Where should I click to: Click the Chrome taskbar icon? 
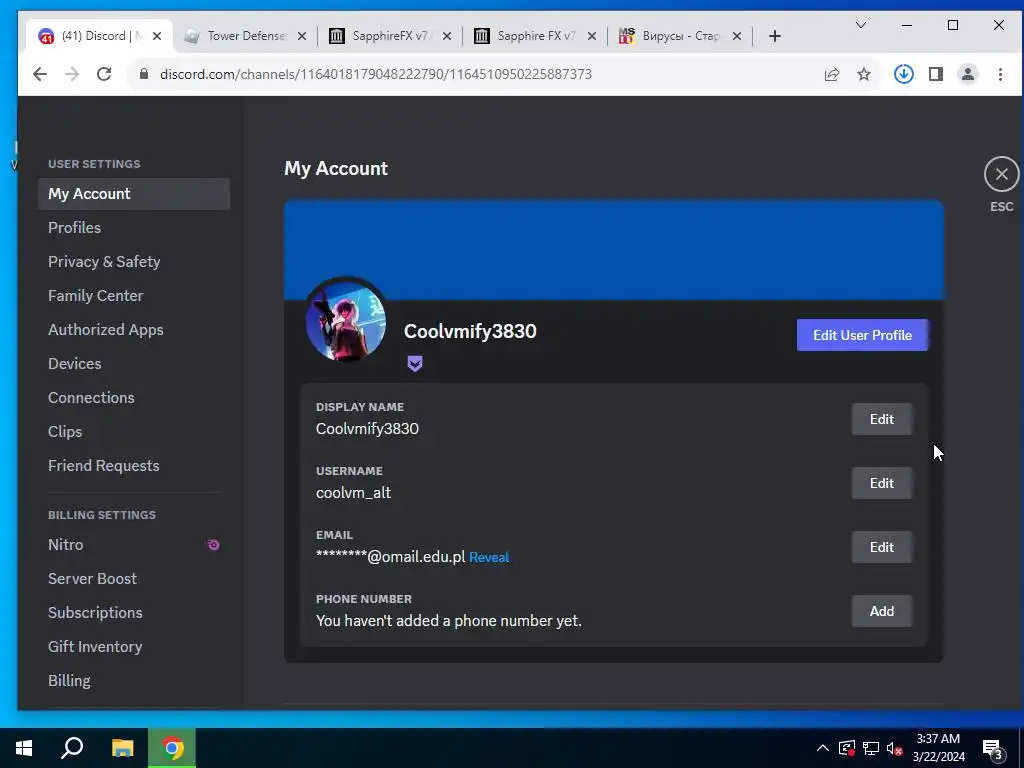pyautogui.click(x=172, y=748)
